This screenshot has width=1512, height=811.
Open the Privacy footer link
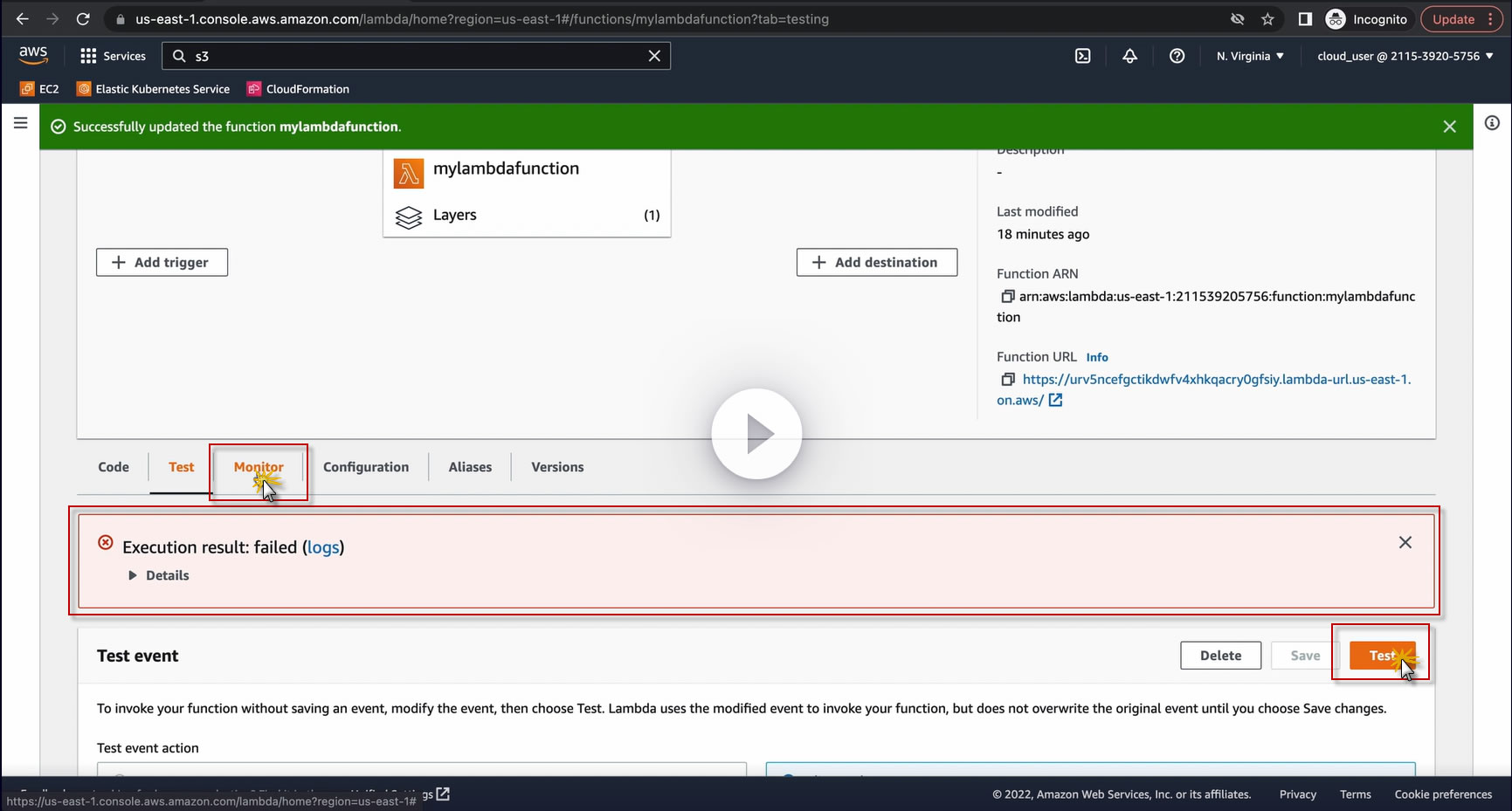coord(1298,794)
